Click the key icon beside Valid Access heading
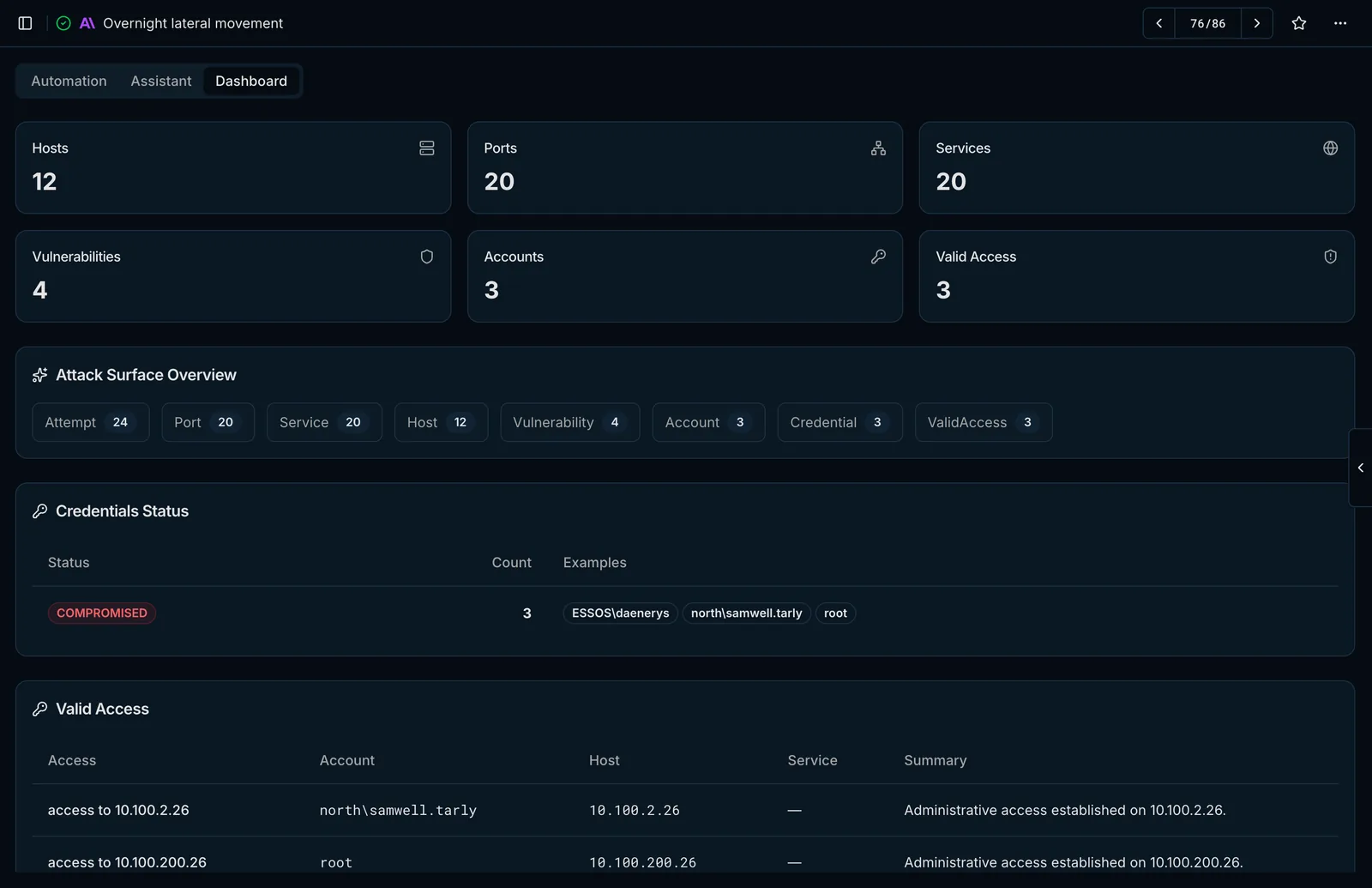The height and width of the screenshot is (888, 1372). [39, 709]
